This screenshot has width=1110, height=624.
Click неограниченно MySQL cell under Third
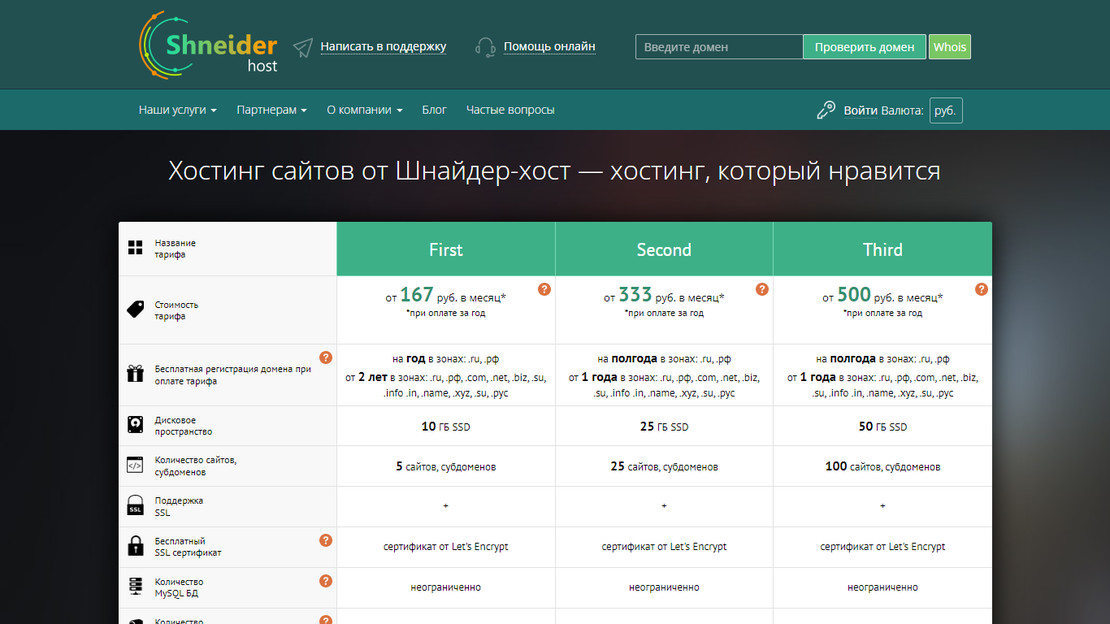tap(883, 587)
